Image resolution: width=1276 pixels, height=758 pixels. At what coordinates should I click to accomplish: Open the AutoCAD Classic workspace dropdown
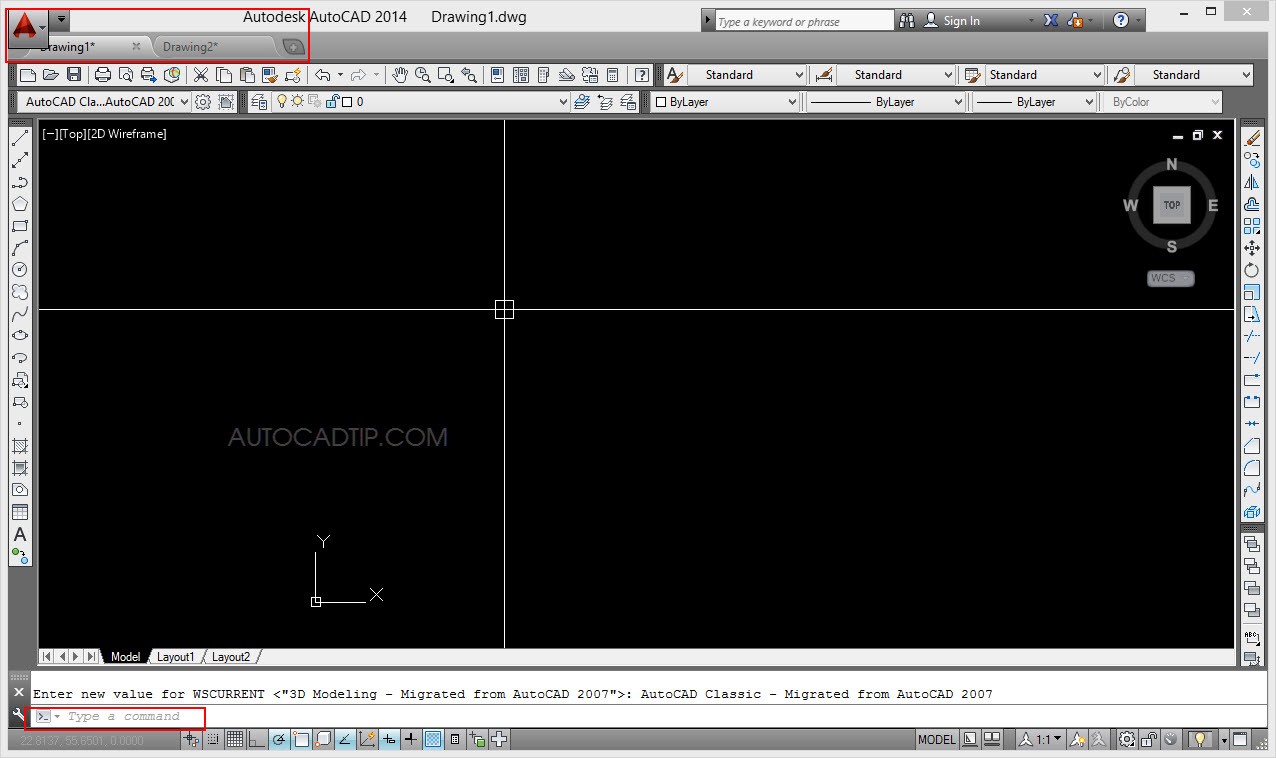(106, 102)
